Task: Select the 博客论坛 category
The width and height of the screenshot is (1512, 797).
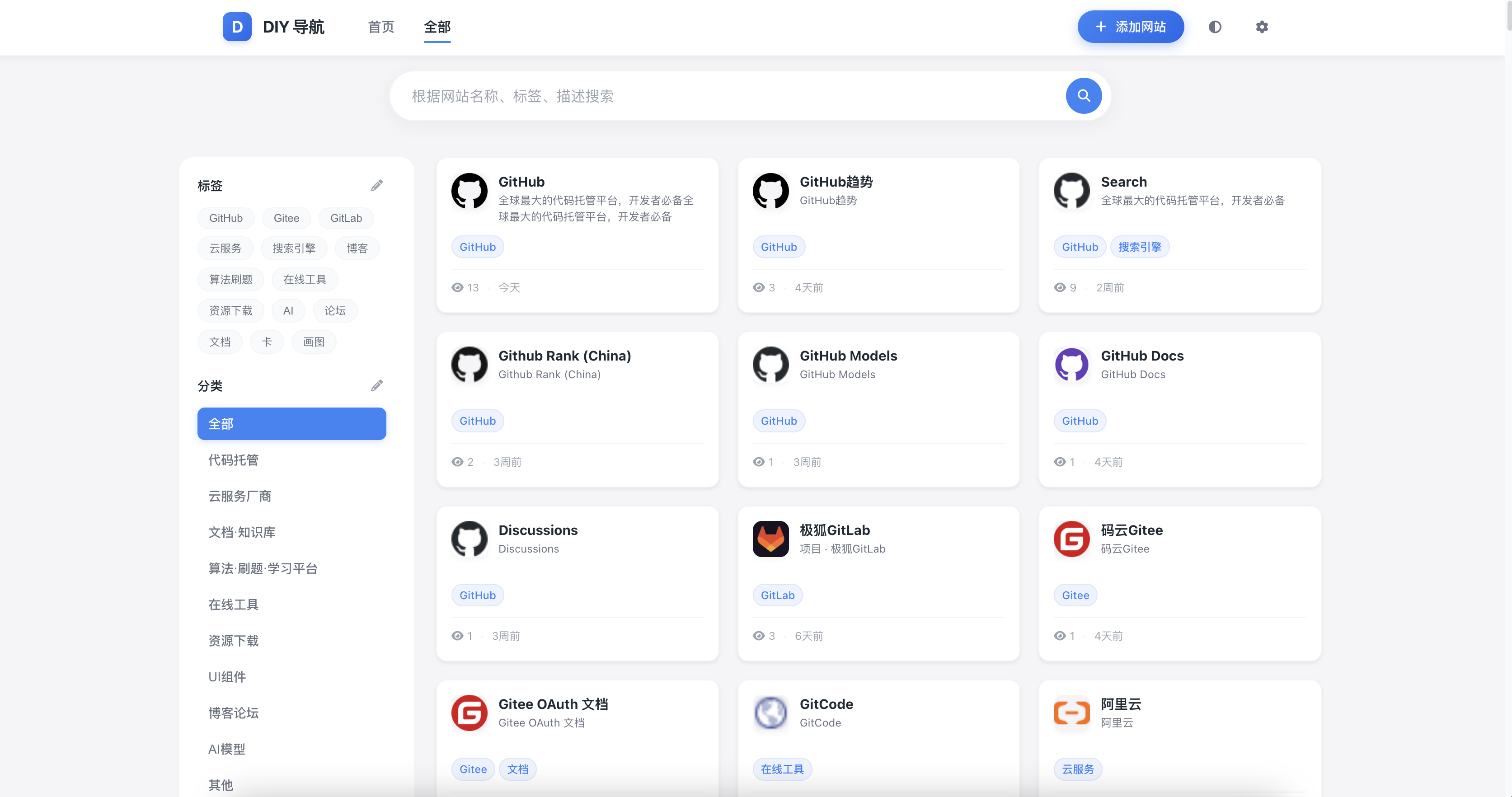Action: (x=291, y=713)
